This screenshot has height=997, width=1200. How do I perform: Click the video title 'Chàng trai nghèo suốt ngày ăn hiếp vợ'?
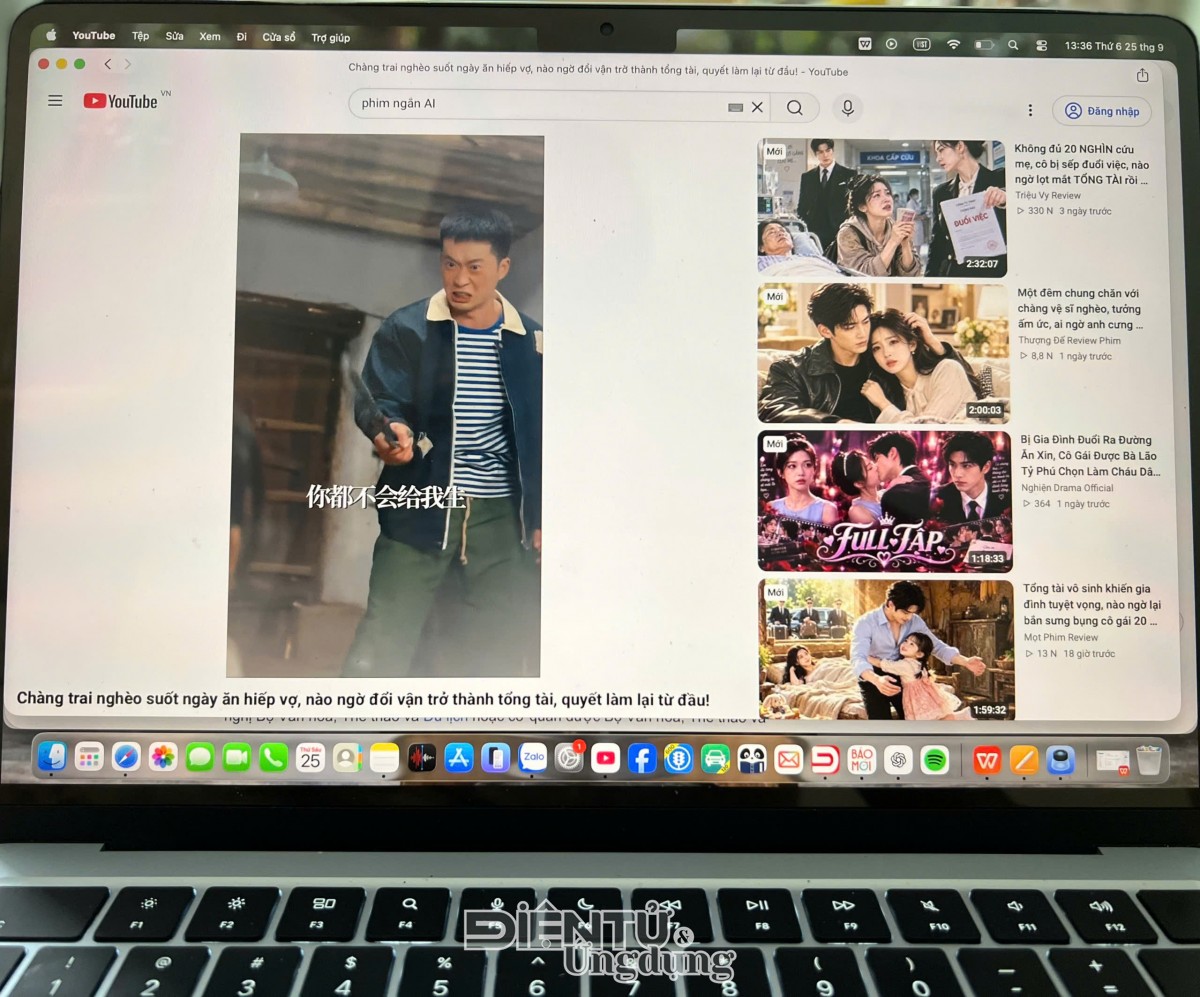[x=363, y=699]
